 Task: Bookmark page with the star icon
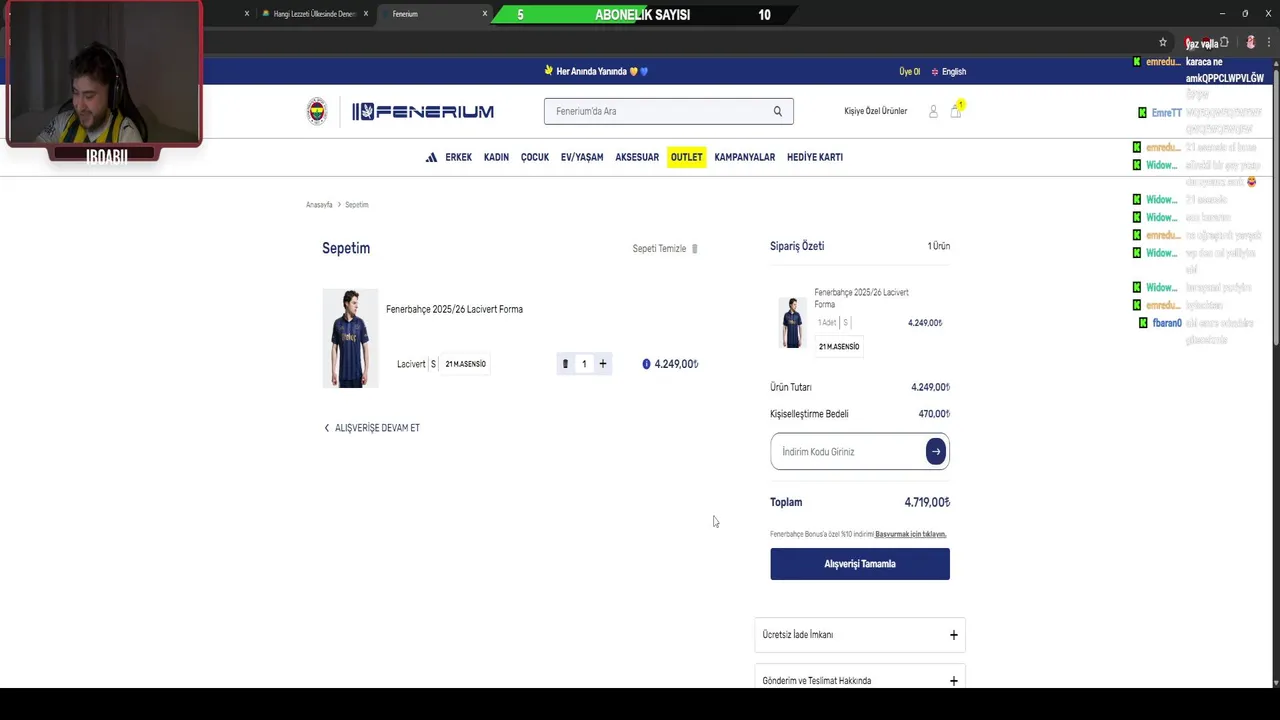(1163, 43)
